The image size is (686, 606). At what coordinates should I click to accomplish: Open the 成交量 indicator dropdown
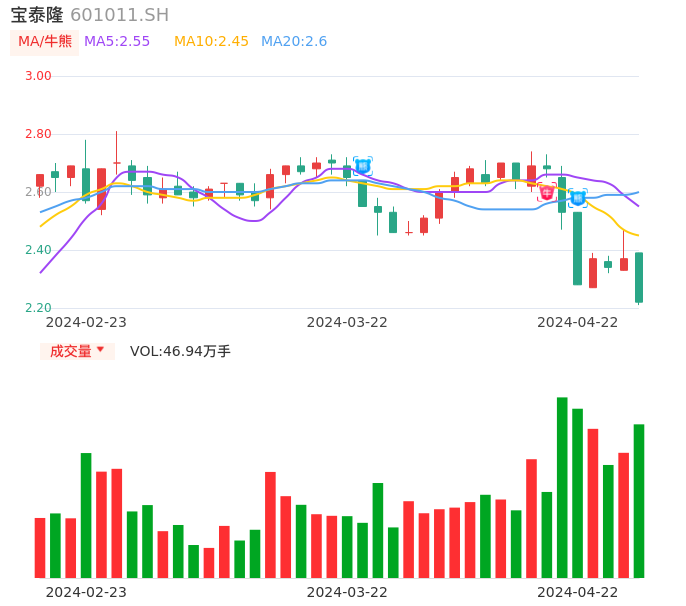click(x=78, y=351)
